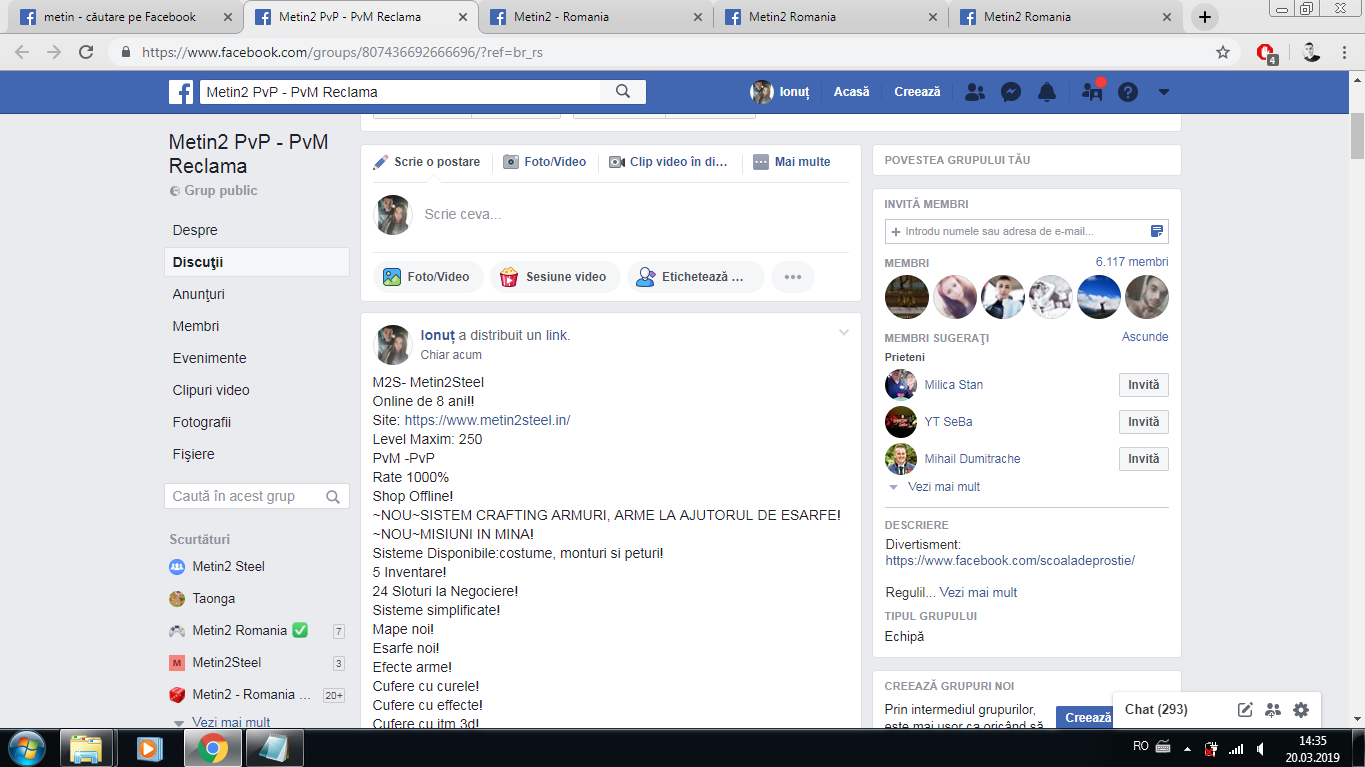This screenshot has height=767, width=1365.
Task: Click Ascunde in suggested members
Action: pos(1145,337)
